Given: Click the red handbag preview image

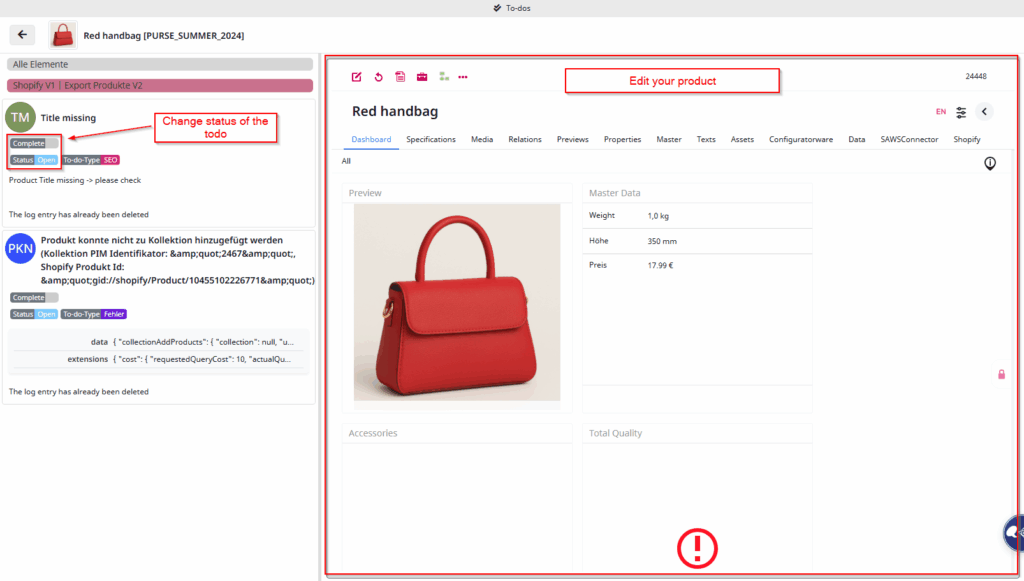Looking at the screenshot, I should 457,302.
